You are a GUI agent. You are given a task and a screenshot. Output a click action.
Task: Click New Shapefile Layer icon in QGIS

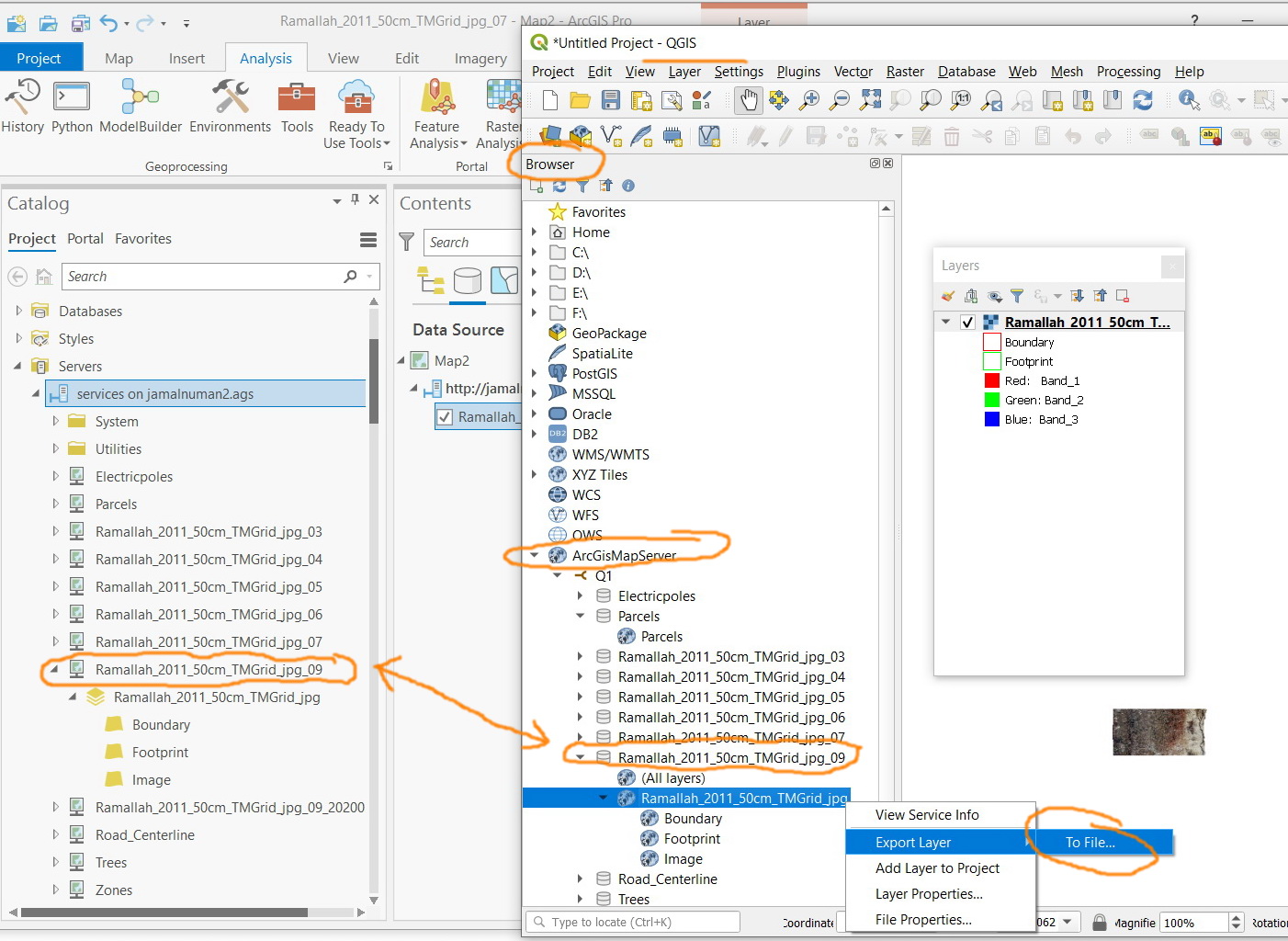[x=611, y=137]
